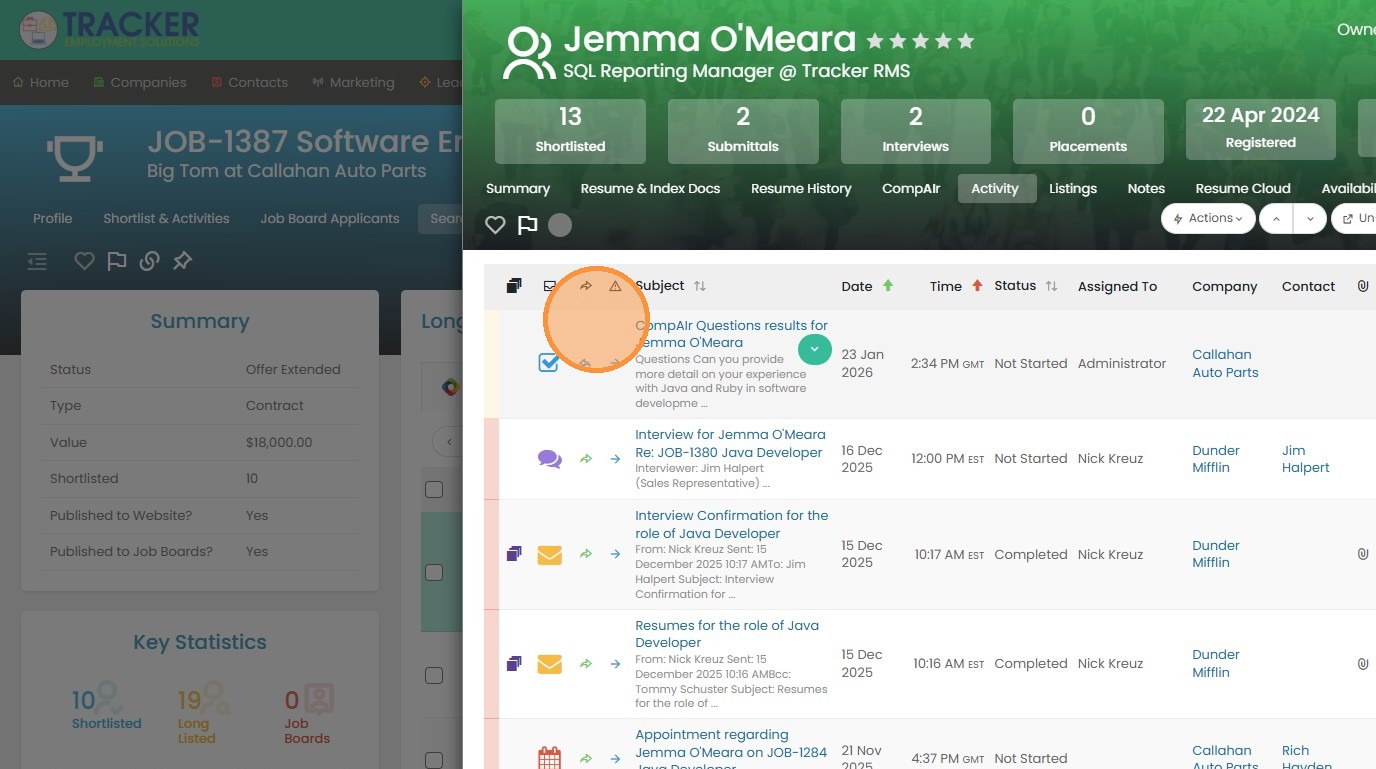Click green forward arrow on Interview for Jemma row
1376x769 pixels.
(x=586, y=459)
